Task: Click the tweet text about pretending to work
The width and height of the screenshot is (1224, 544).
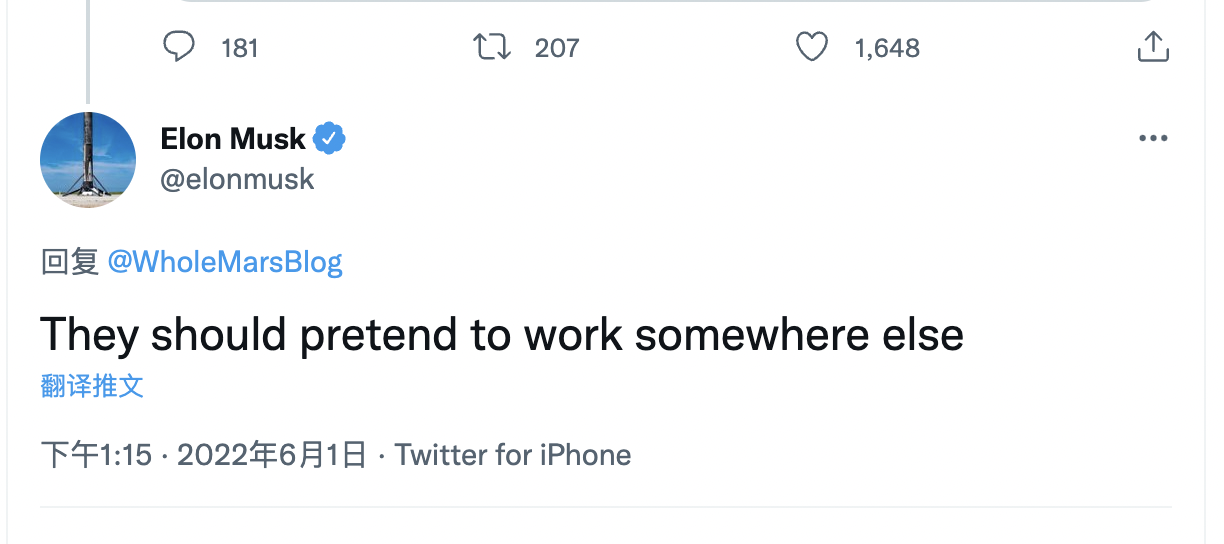Action: [502, 334]
